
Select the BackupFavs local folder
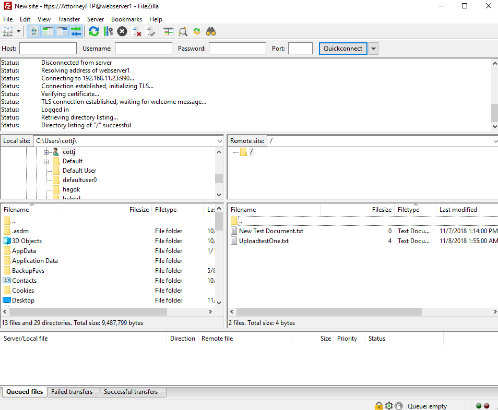click(28, 271)
